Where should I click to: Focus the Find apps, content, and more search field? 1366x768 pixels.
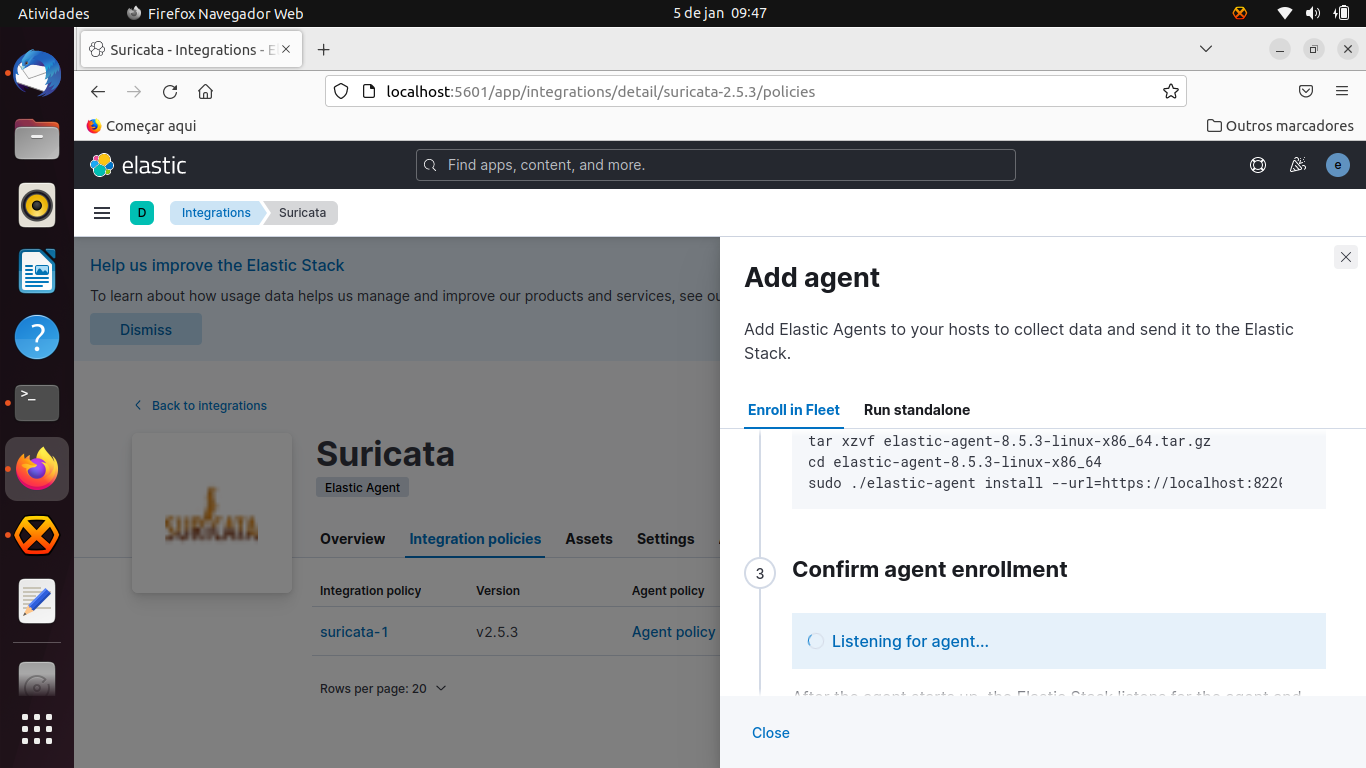(715, 165)
